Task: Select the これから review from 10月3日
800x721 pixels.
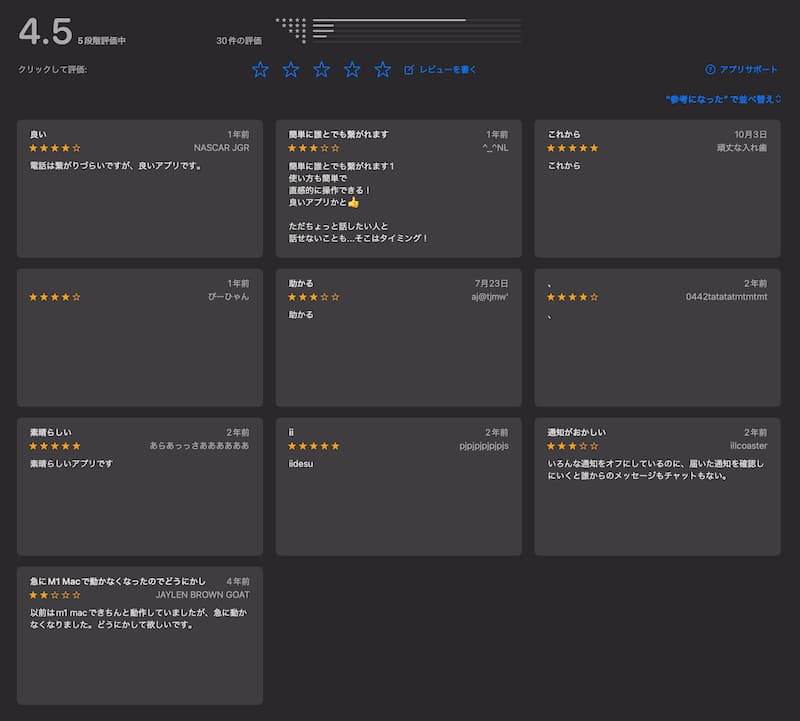Action: [657, 189]
